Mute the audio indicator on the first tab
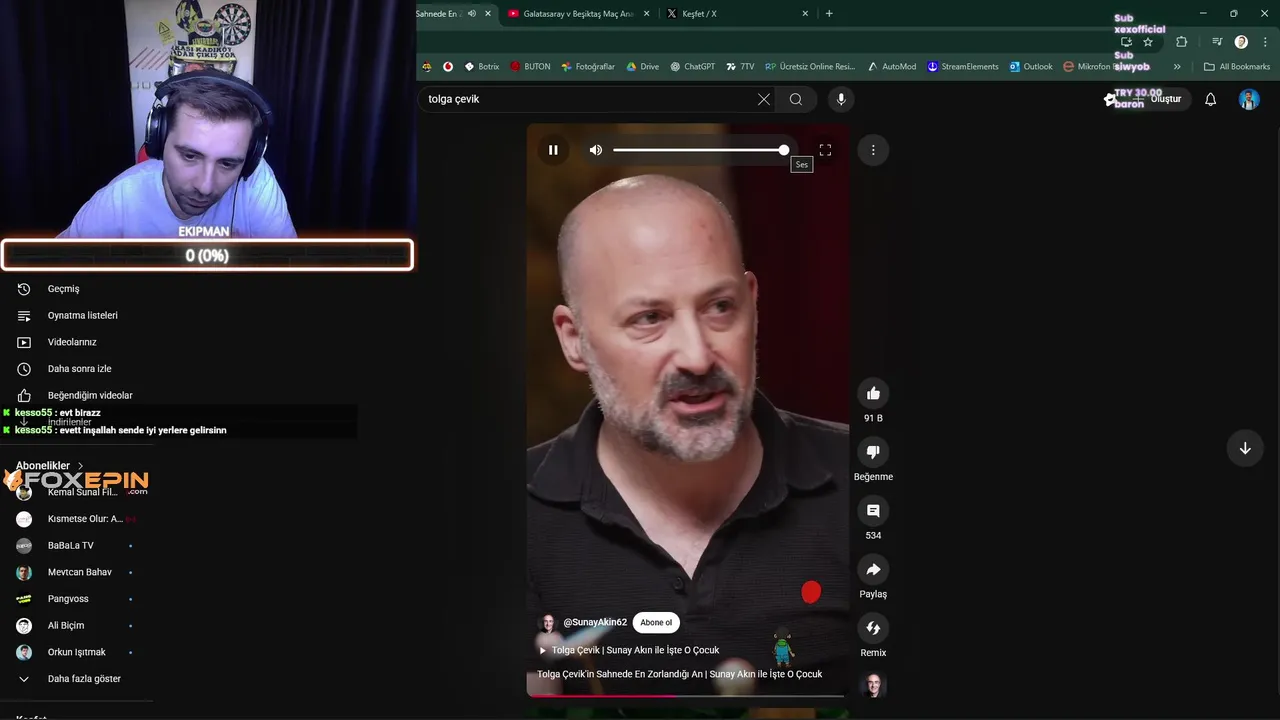 click(472, 14)
